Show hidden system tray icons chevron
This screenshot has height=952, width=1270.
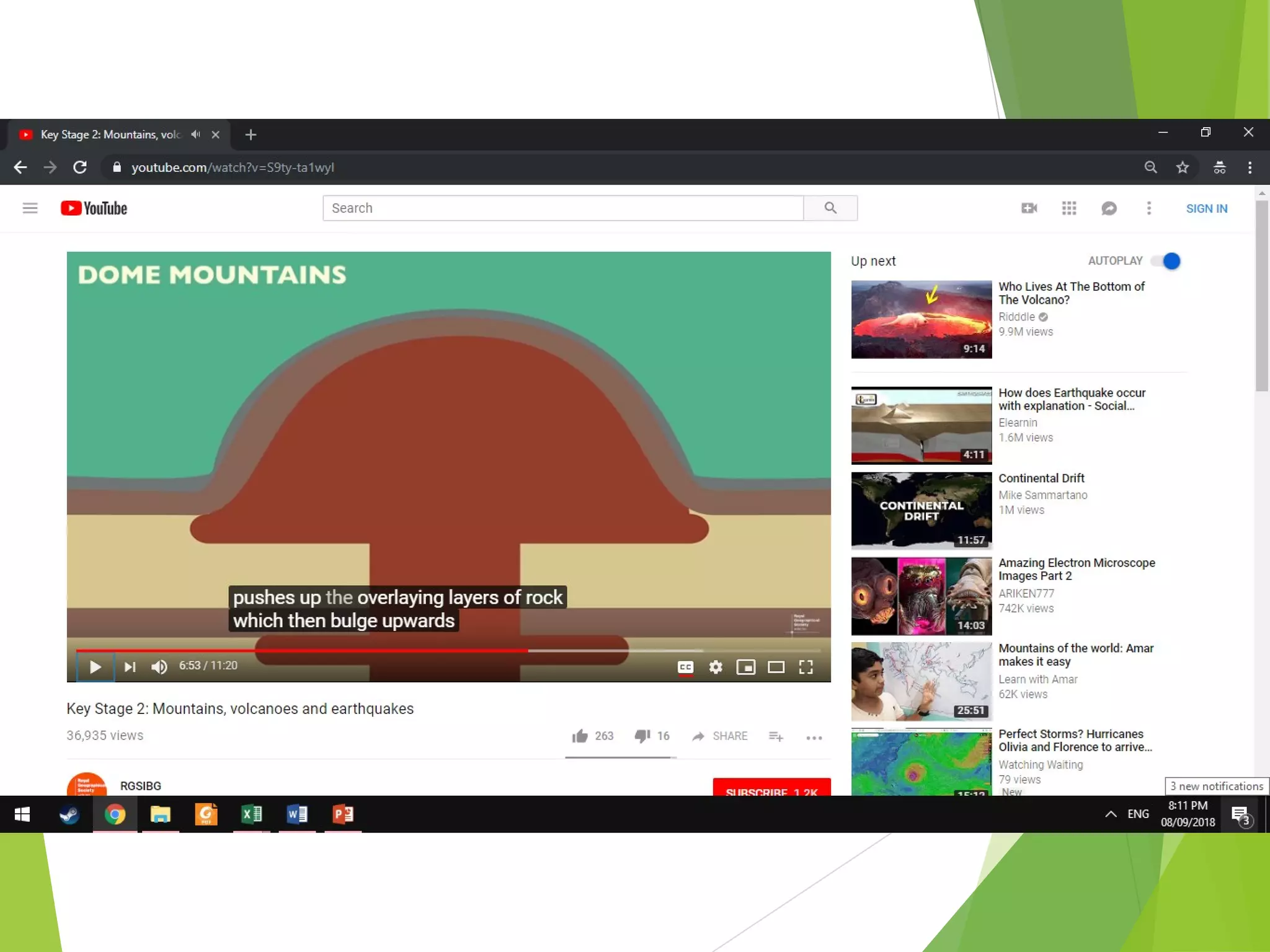(1111, 814)
